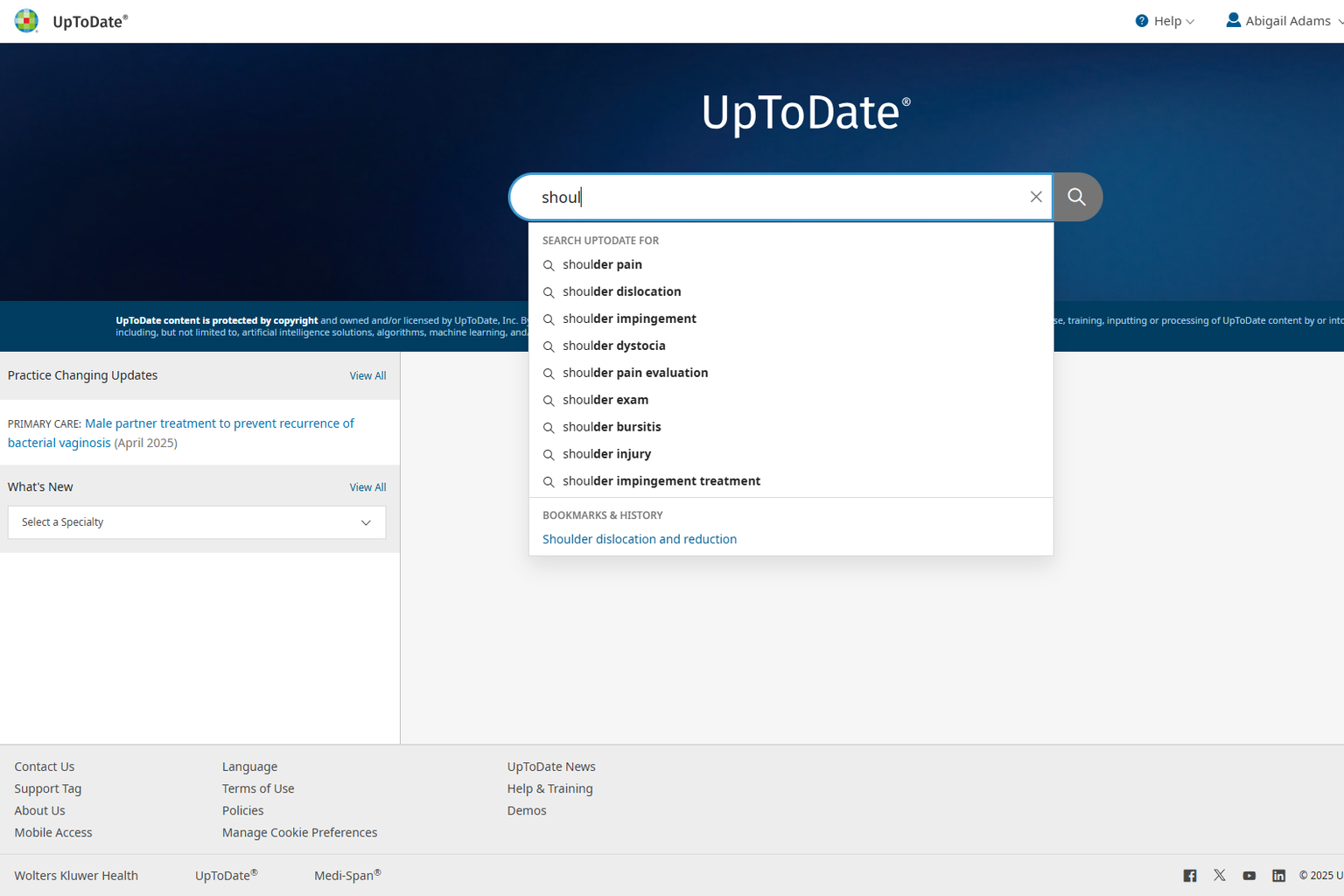Viewport: 1344px width, 896px height.
Task: Click the UpToDate logo icon in header
Action: point(26,21)
